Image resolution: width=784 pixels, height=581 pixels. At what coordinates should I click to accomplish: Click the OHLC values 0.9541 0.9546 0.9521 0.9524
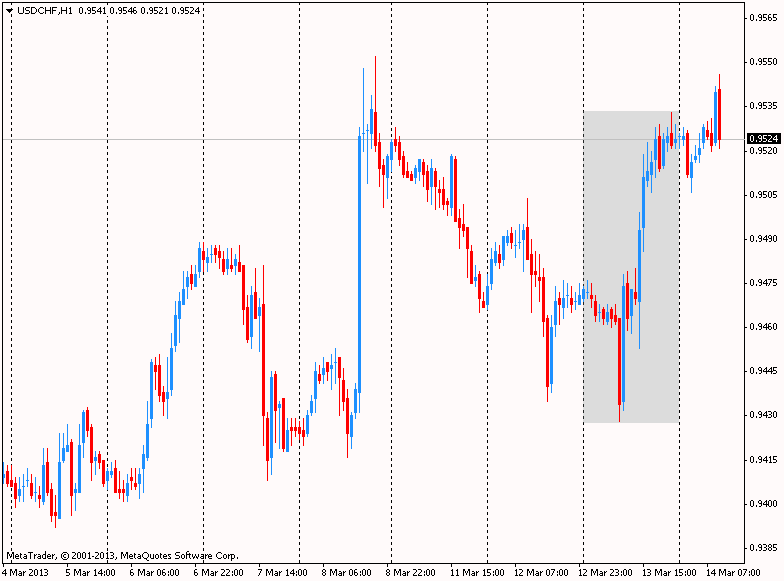click(x=139, y=10)
